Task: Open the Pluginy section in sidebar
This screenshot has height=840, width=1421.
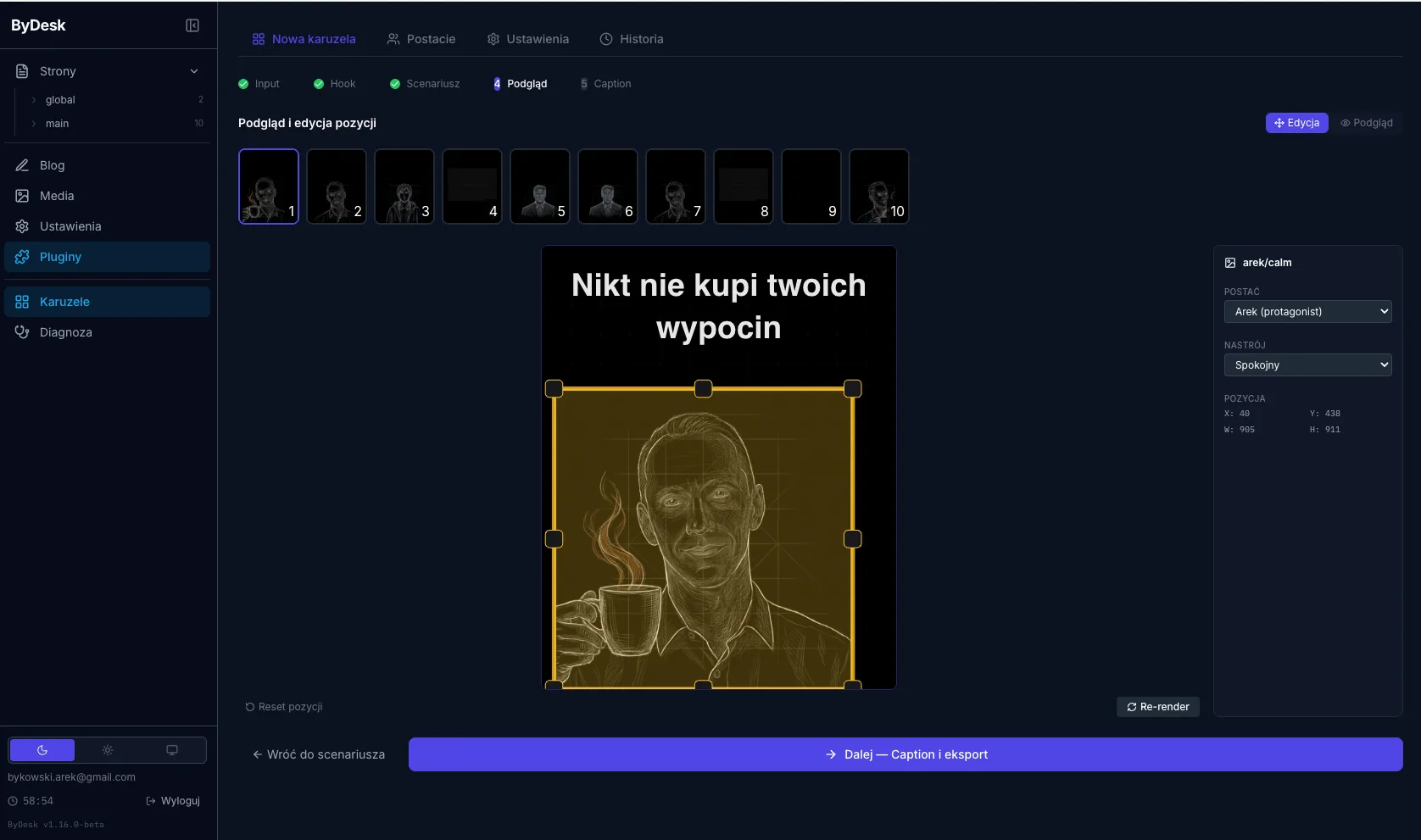Action: [x=59, y=257]
